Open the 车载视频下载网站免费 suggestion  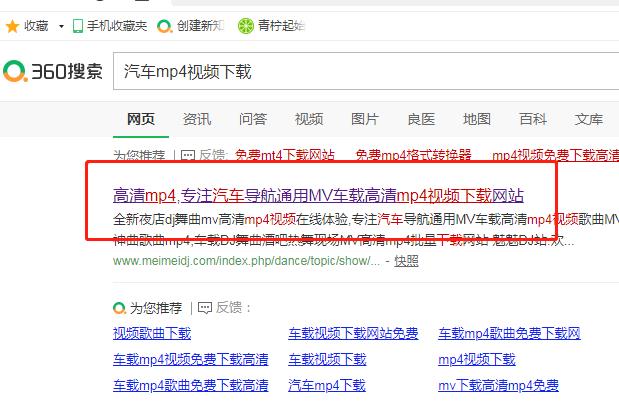click(x=353, y=333)
